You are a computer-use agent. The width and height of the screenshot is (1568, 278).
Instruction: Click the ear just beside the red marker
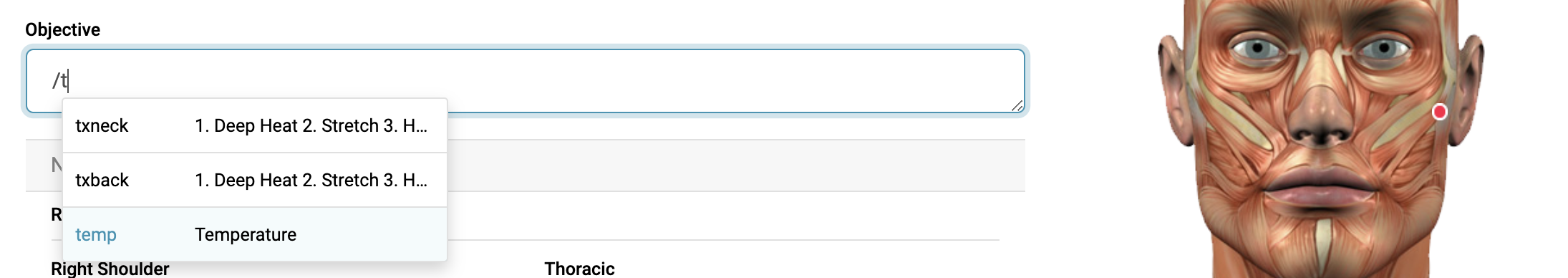click(x=1468, y=86)
